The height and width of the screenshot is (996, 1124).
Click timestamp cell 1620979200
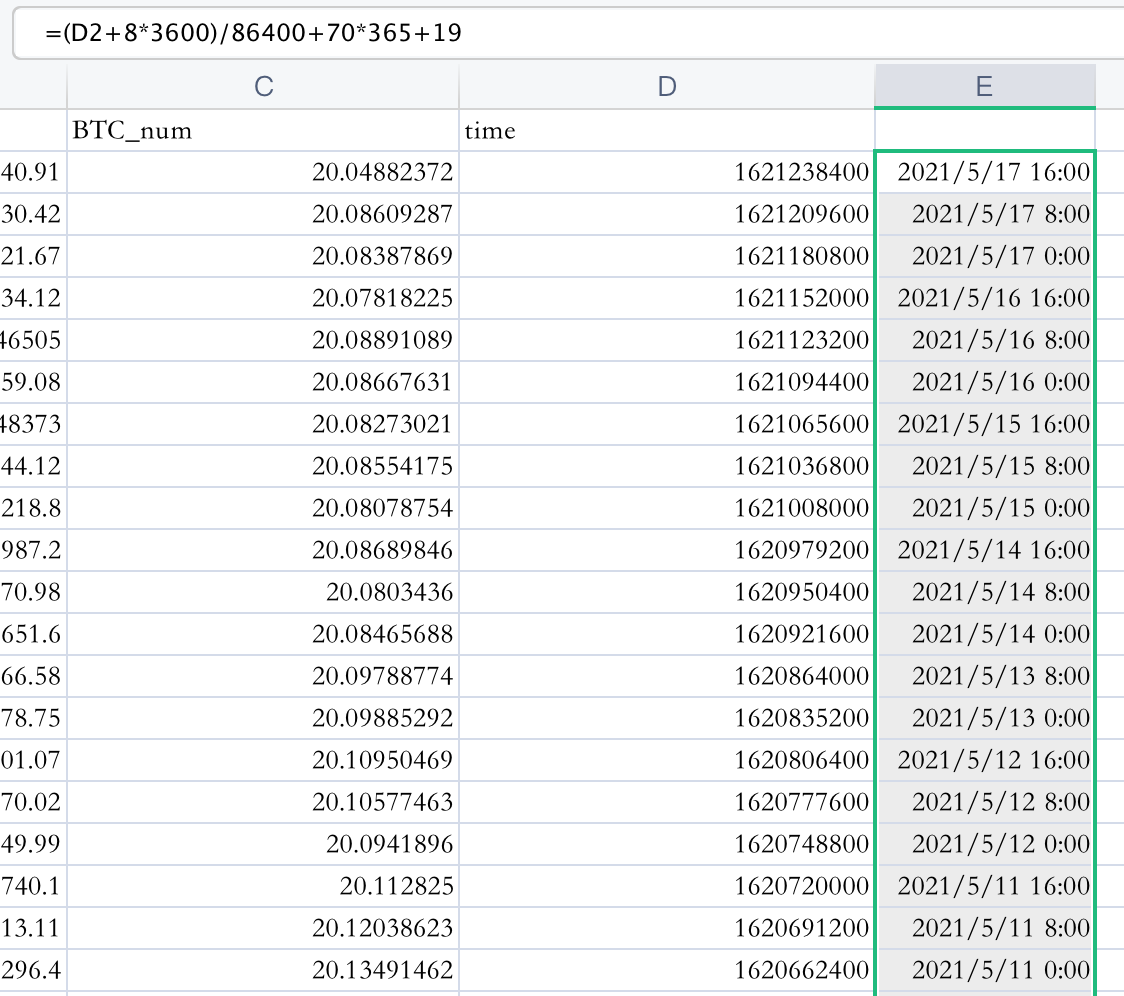667,550
